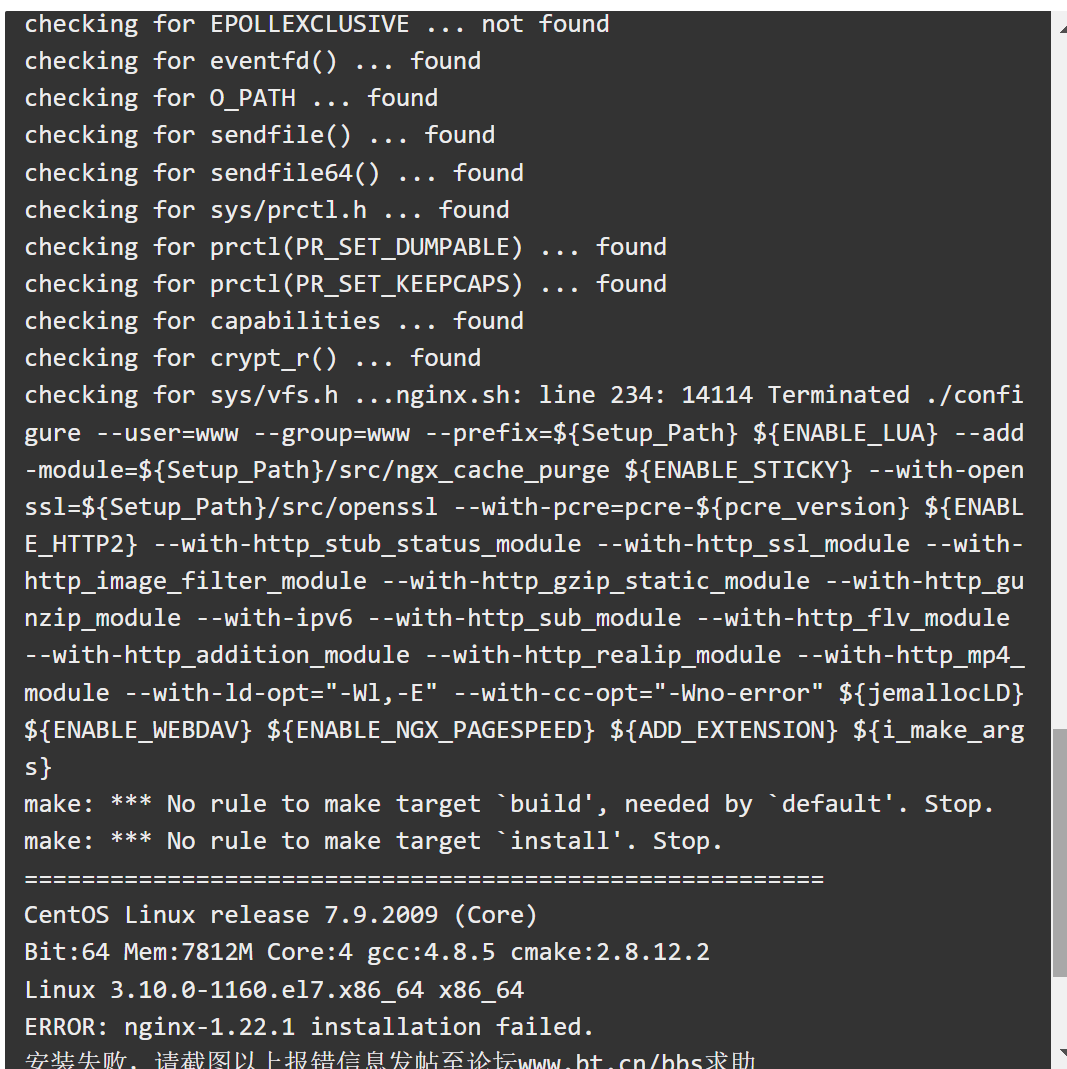Image resolution: width=1067 pixels, height=1069 pixels.
Task: Click the '${ENABLE_WEBDAV}' configure argument text
Action: [x=138, y=730]
